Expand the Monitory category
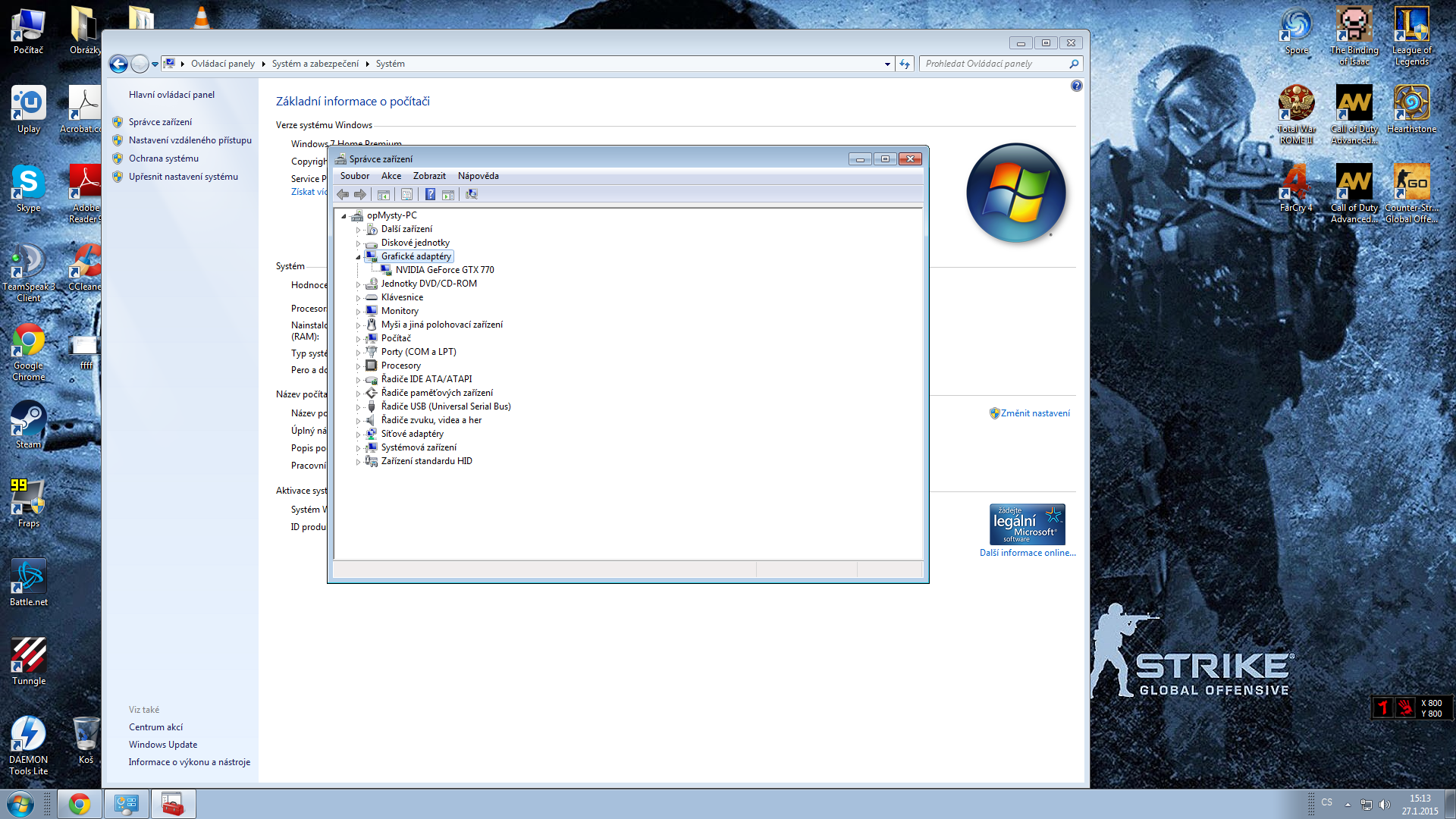Viewport: 1456px width, 819px height. click(x=358, y=312)
